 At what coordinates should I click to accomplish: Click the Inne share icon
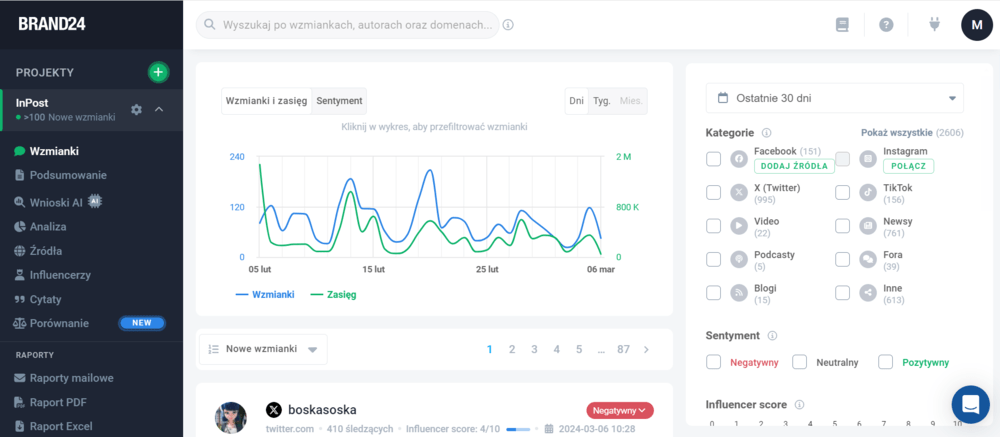867,293
